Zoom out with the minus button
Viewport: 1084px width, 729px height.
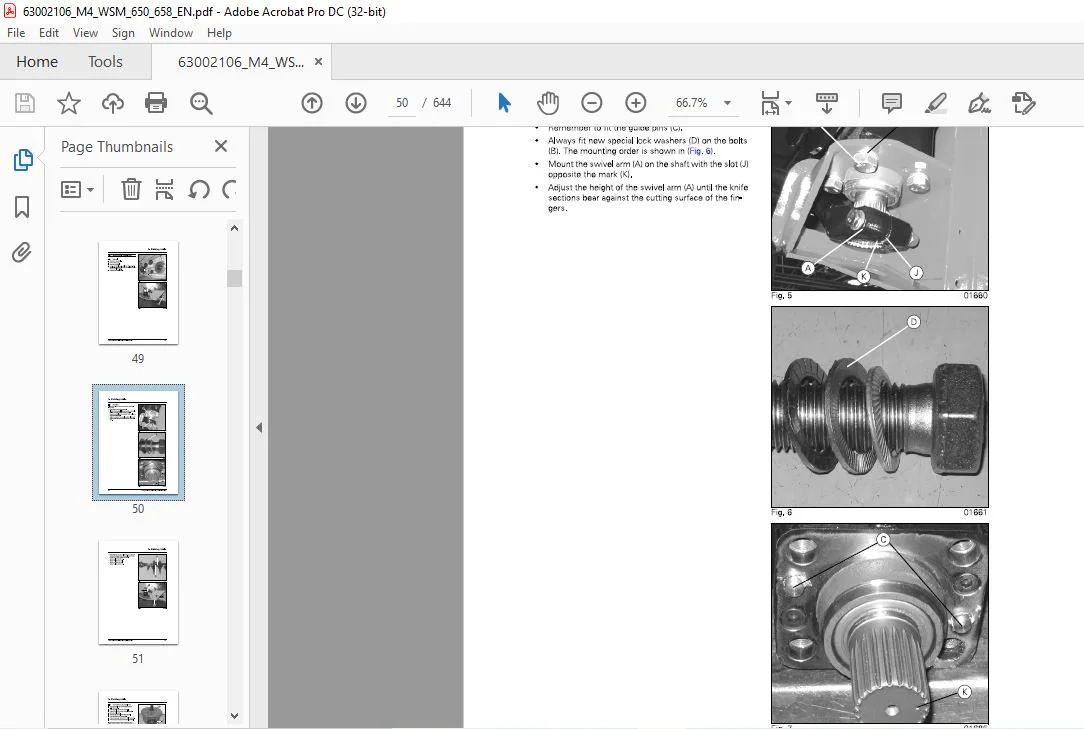[592, 103]
